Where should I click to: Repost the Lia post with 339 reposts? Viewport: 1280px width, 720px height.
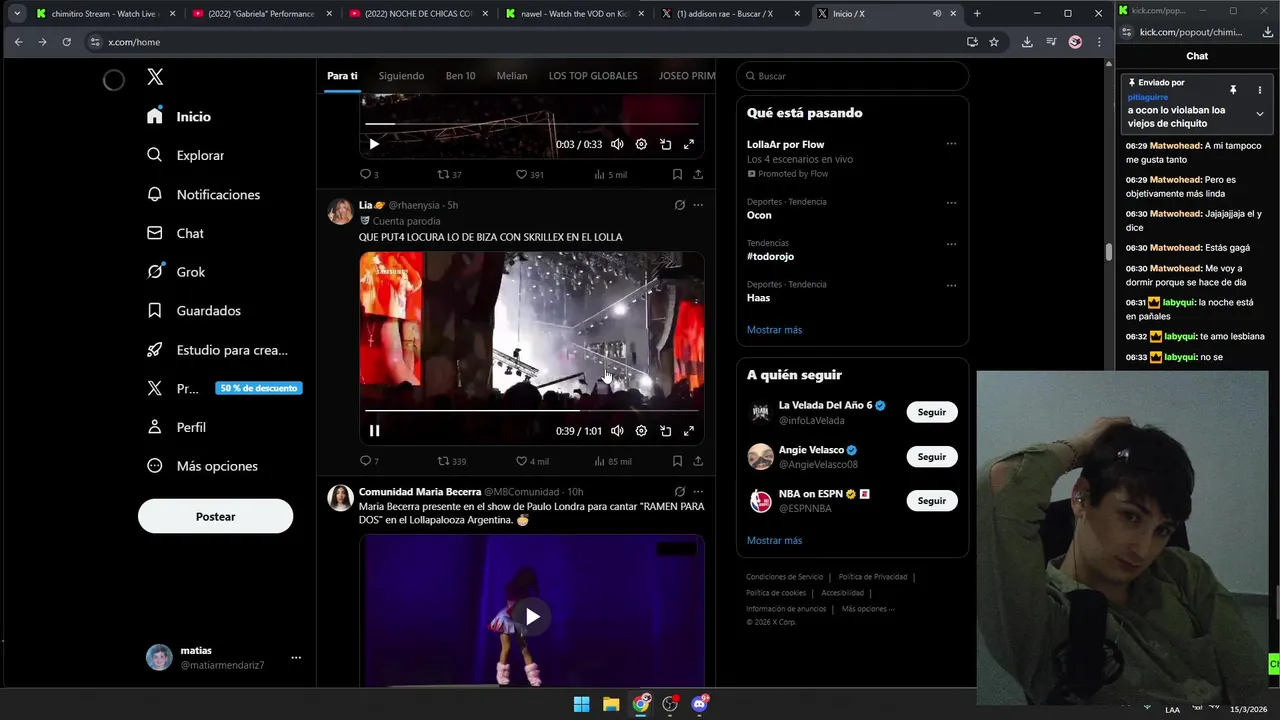452,461
